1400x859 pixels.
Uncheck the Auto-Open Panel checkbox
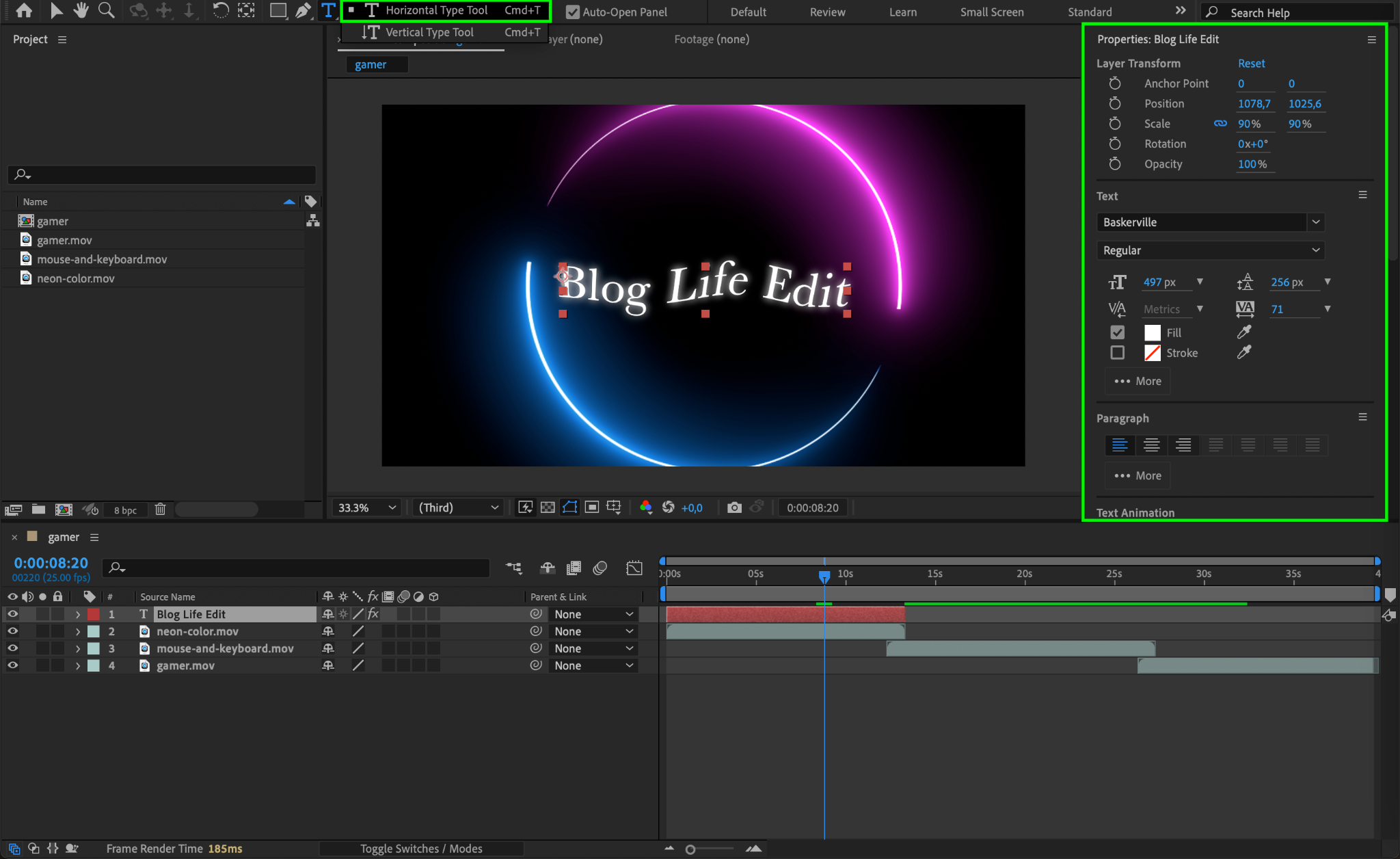pyautogui.click(x=573, y=12)
